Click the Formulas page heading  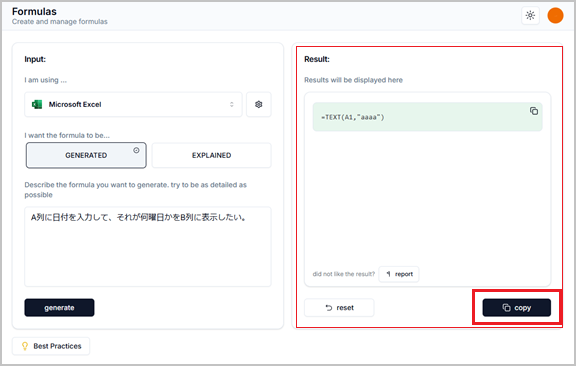click(x=34, y=11)
